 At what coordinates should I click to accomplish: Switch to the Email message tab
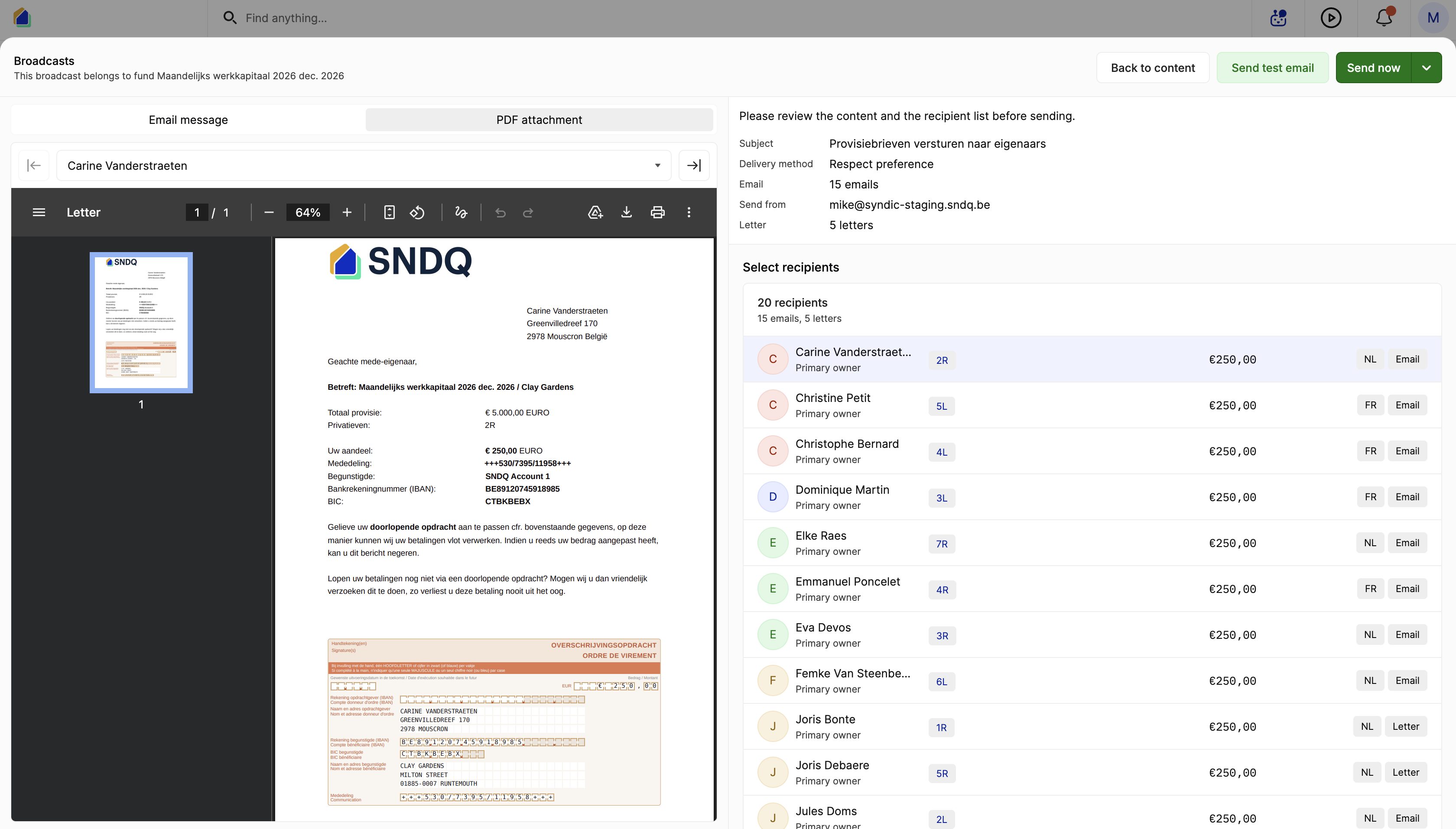[188, 120]
